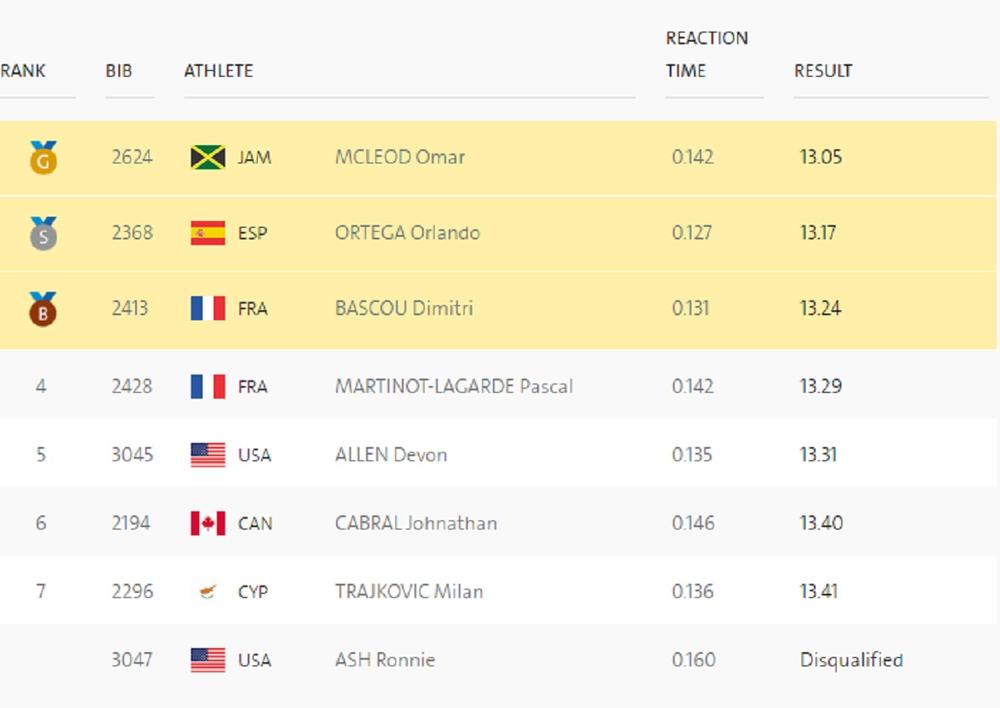Click the Cyprus flag icon
The image size is (1000, 708).
(x=208, y=592)
